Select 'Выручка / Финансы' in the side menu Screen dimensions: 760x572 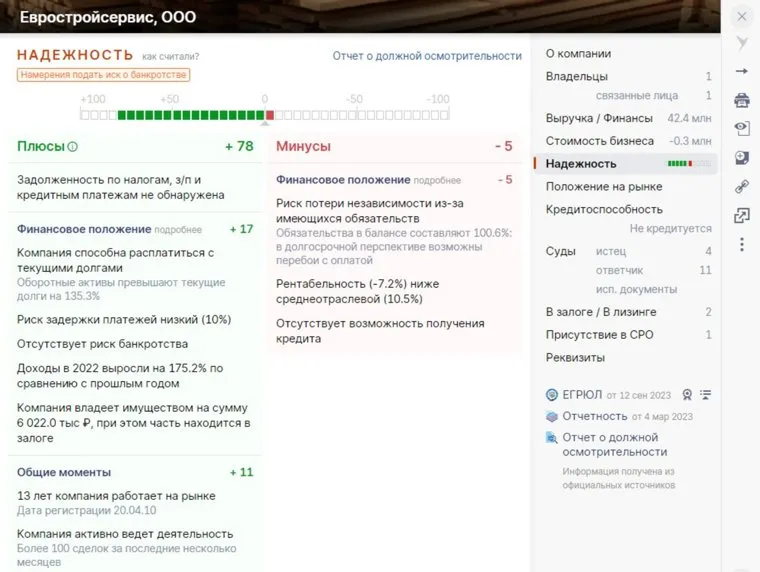598,118
